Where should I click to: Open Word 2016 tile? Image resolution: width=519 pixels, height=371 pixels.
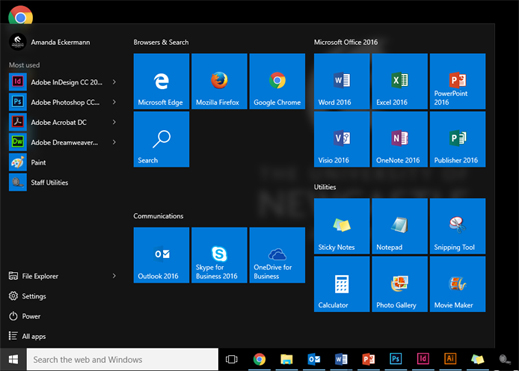(x=342, y=81)
